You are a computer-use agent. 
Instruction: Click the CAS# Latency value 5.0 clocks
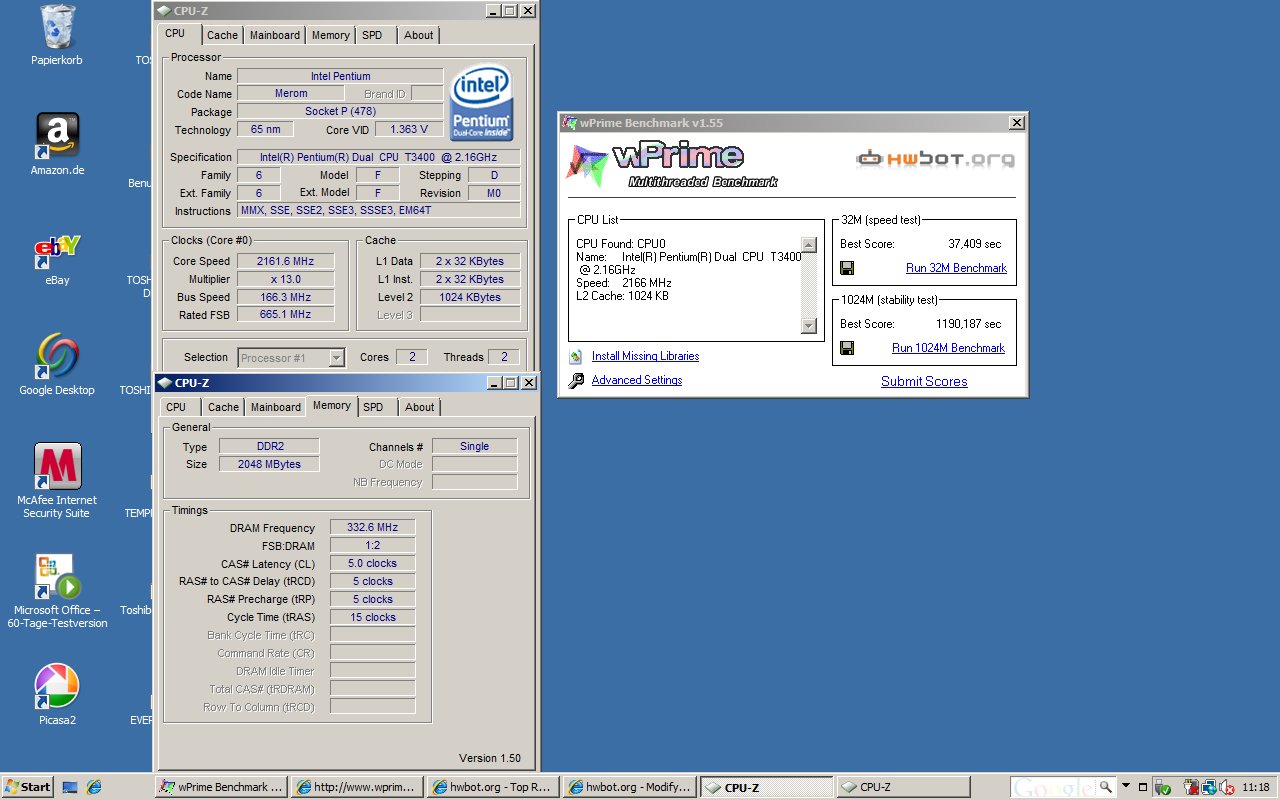[x=372, y=563]
